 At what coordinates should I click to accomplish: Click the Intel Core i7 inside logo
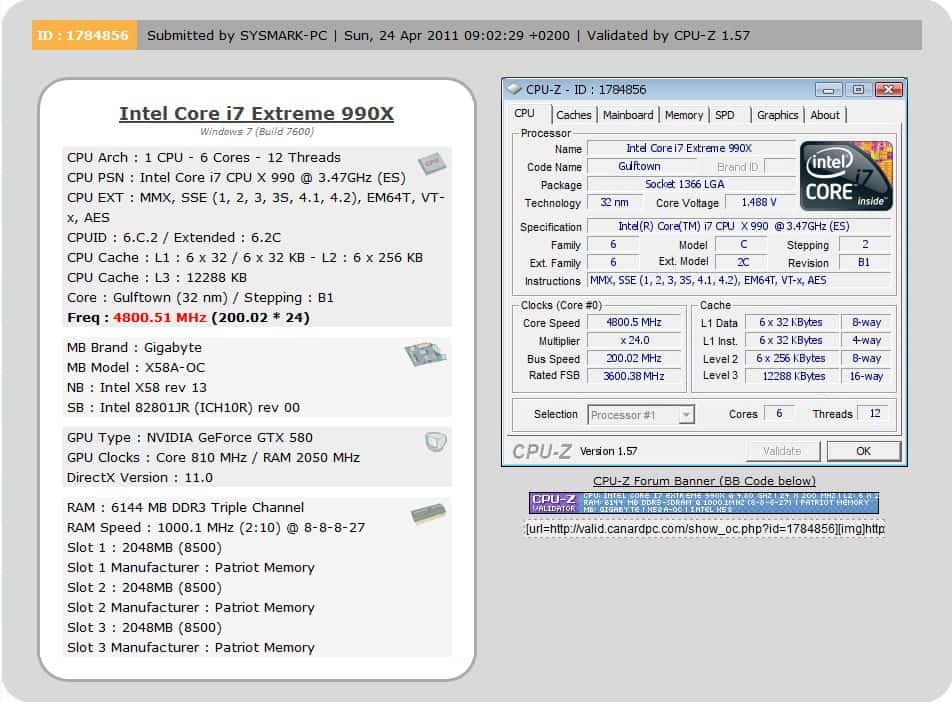click(x=846, y=176)
